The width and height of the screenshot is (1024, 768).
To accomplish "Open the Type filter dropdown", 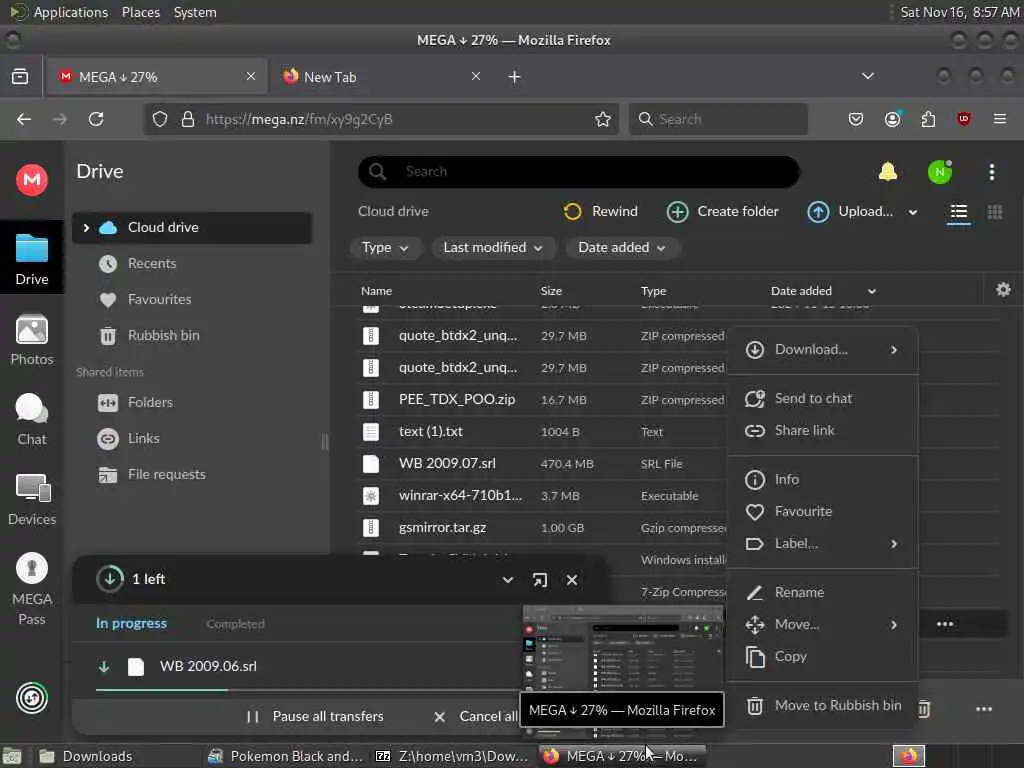I will [x=385, y=248].
